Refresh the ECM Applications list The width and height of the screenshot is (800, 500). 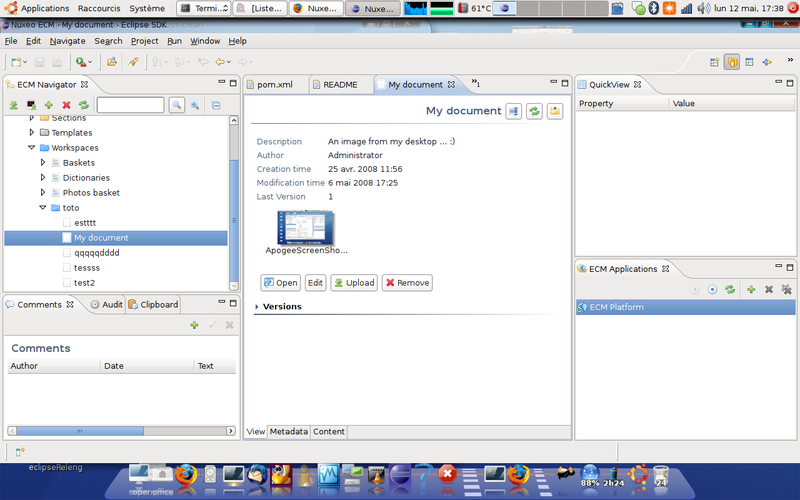click(x=730, y=289)
